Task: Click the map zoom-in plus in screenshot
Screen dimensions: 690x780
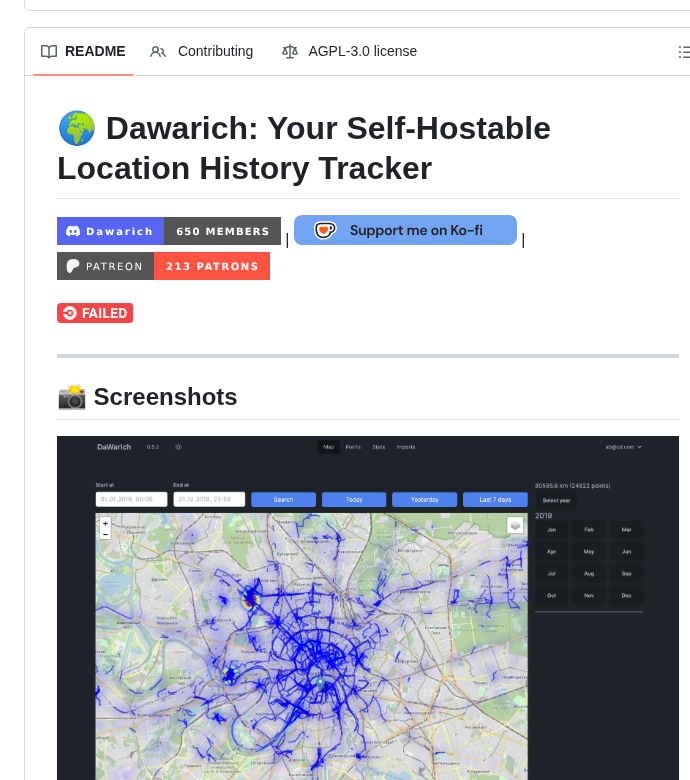Action: [105, 523]
